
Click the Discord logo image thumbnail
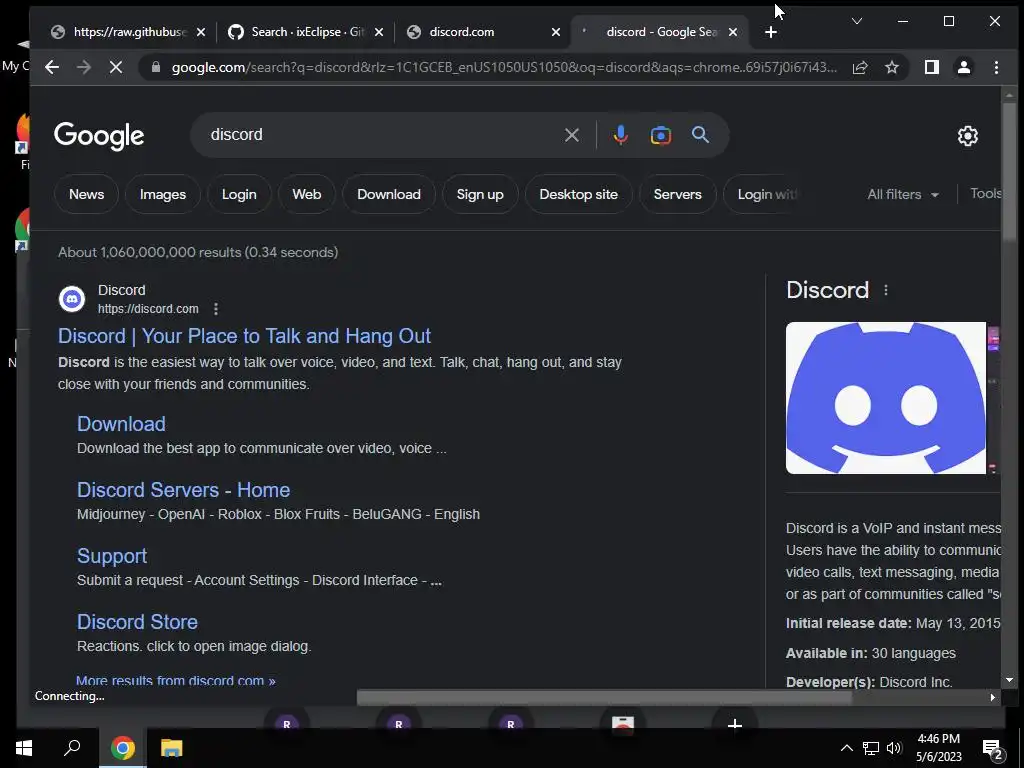coord(886,398)
